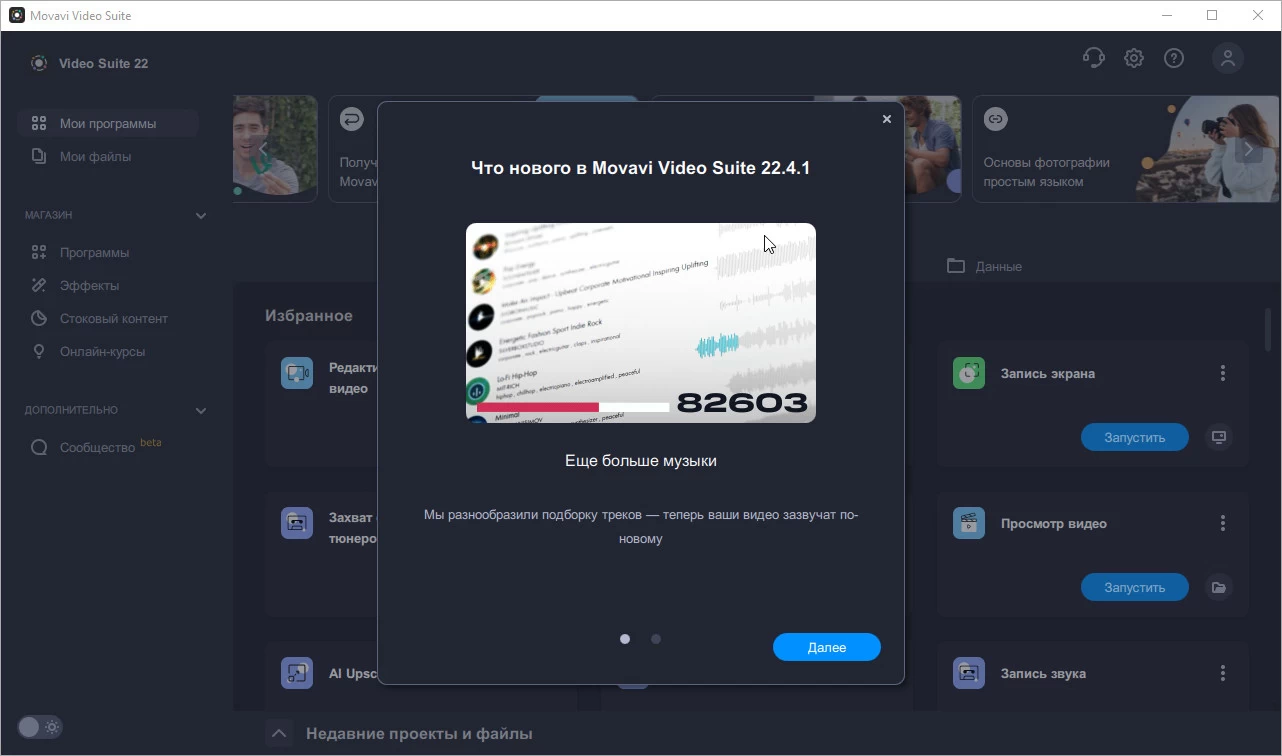This screenshot has width=1282, height=756.
Task: Close the What's New dialog
Action: (x=886, y=119)
